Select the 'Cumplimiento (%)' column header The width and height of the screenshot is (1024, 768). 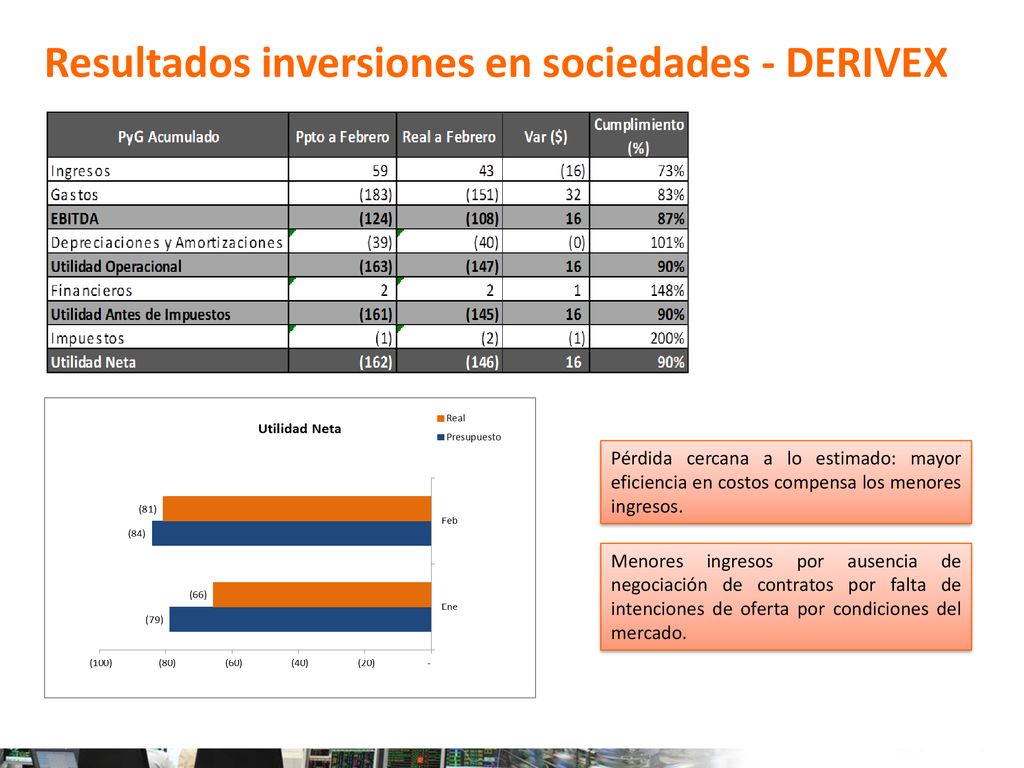[639, 136]
